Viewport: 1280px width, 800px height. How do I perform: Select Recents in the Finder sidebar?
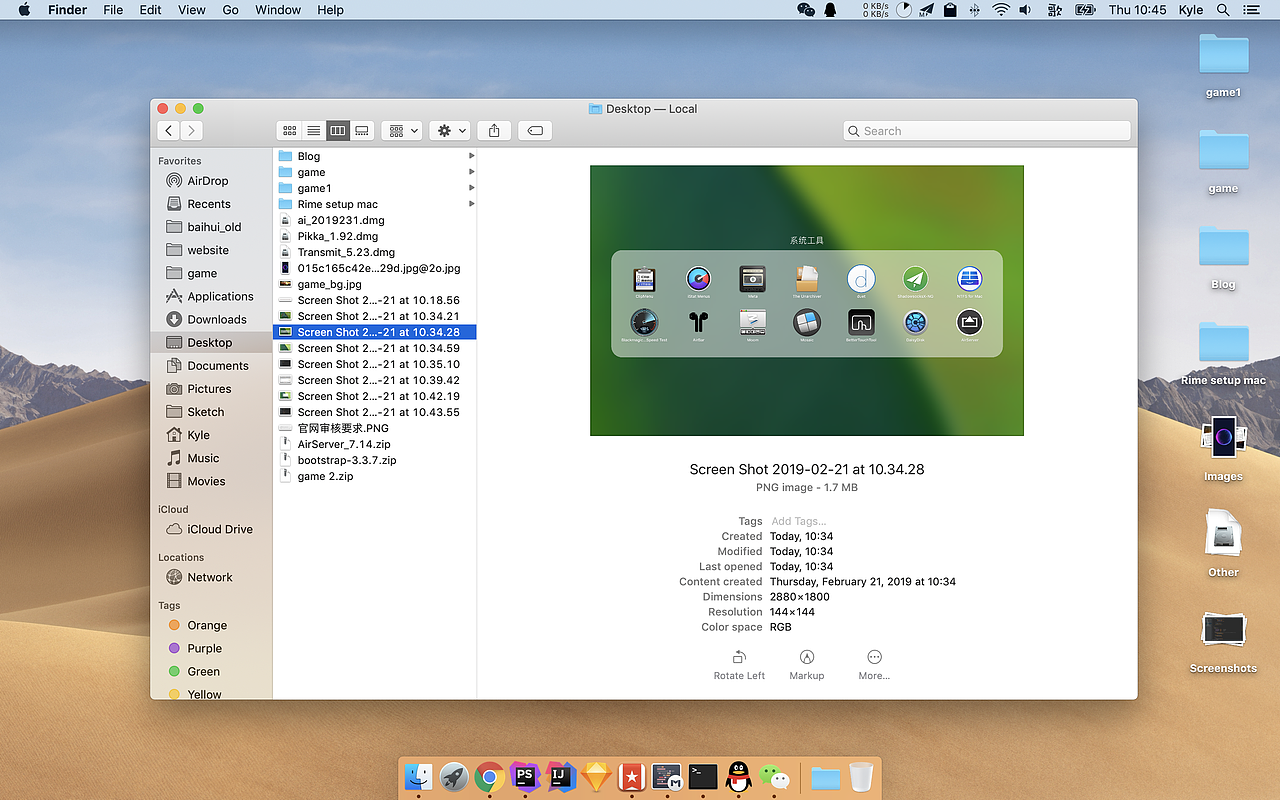(x=211, y=204)
